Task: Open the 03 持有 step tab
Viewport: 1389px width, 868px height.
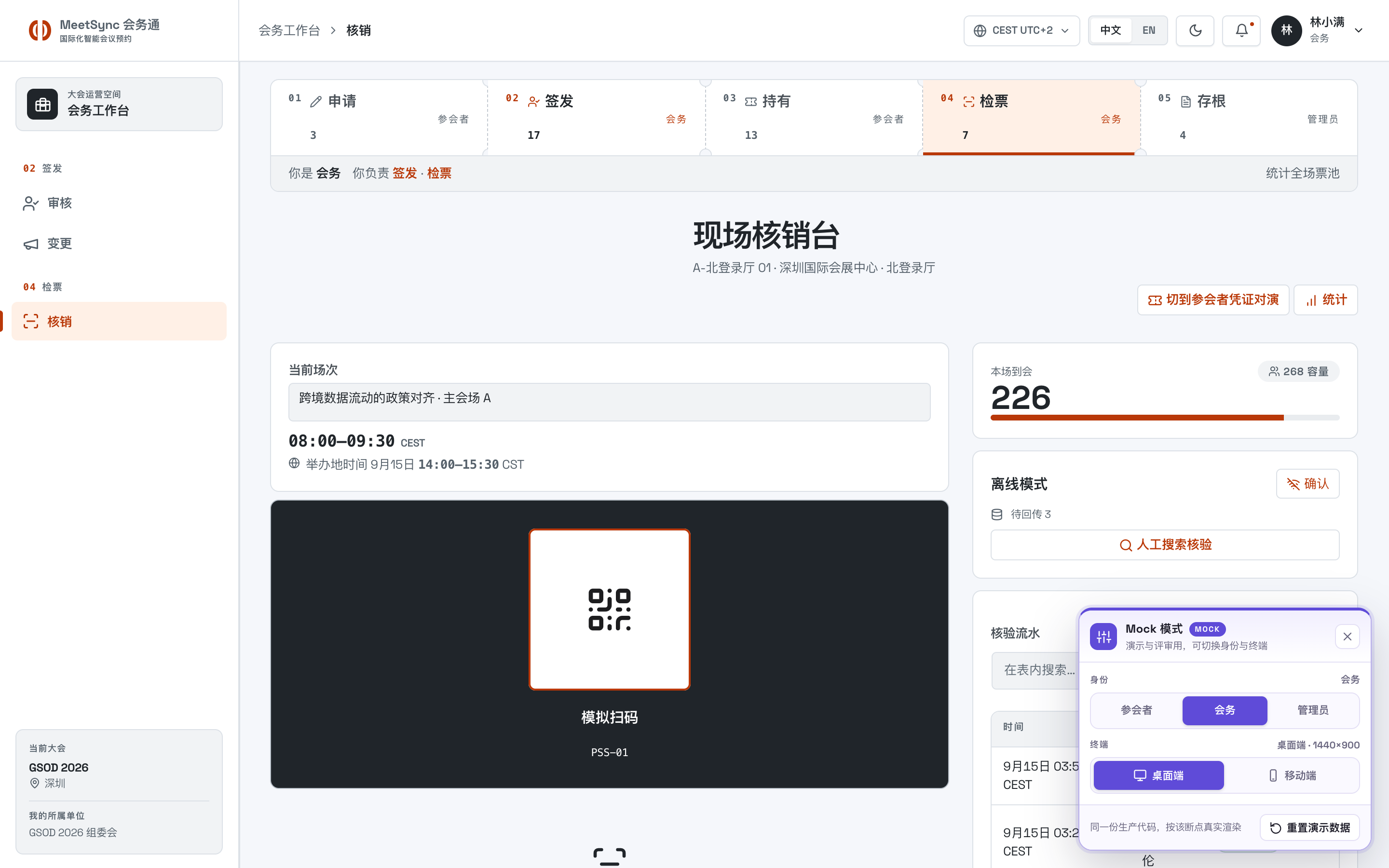Action: [x=813, y=117]
